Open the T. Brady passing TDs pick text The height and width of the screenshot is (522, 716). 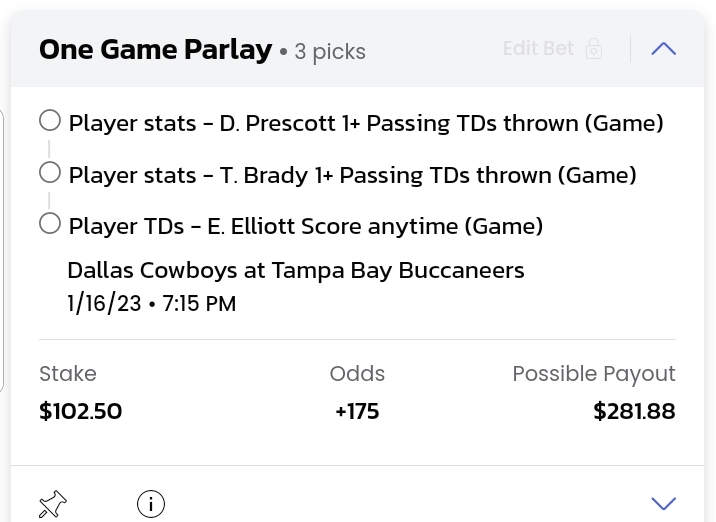click(x=352, y=175)
